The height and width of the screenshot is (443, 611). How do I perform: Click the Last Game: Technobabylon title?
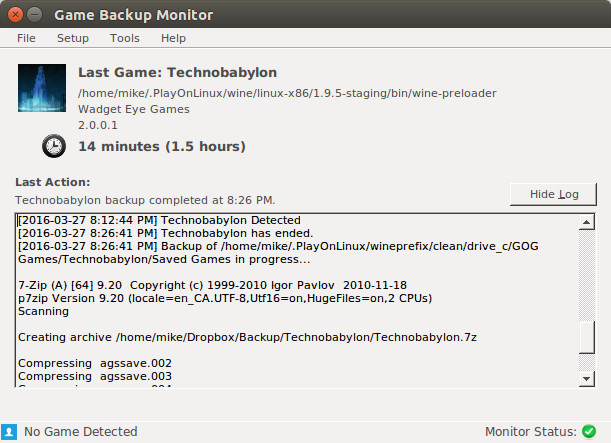(178, 72)
